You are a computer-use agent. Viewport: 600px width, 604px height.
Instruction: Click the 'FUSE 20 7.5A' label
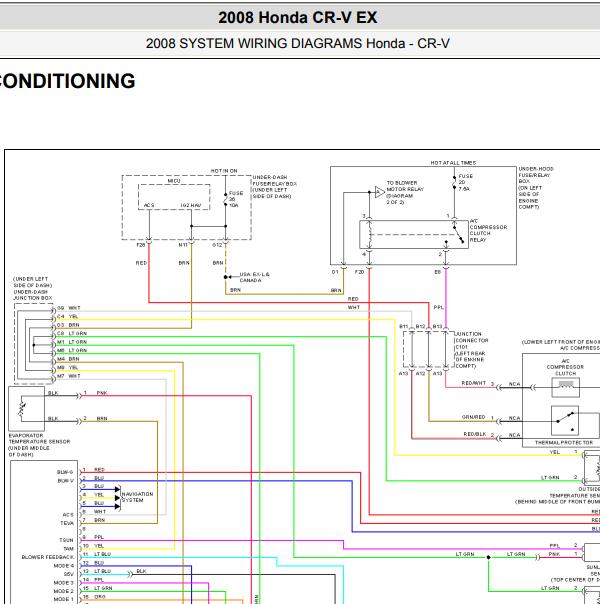(465, 182)
